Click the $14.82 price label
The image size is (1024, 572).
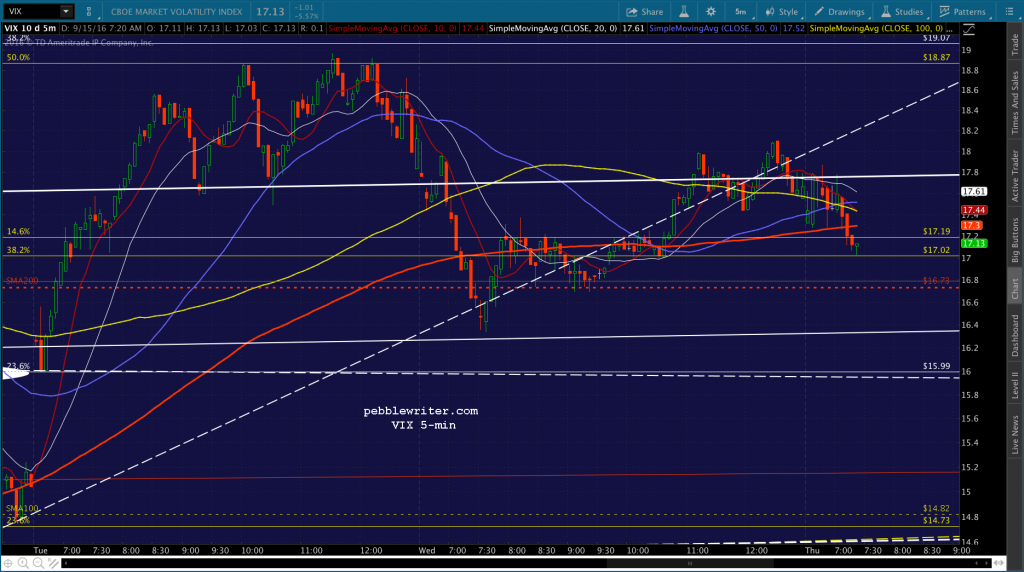coord(936,508)
